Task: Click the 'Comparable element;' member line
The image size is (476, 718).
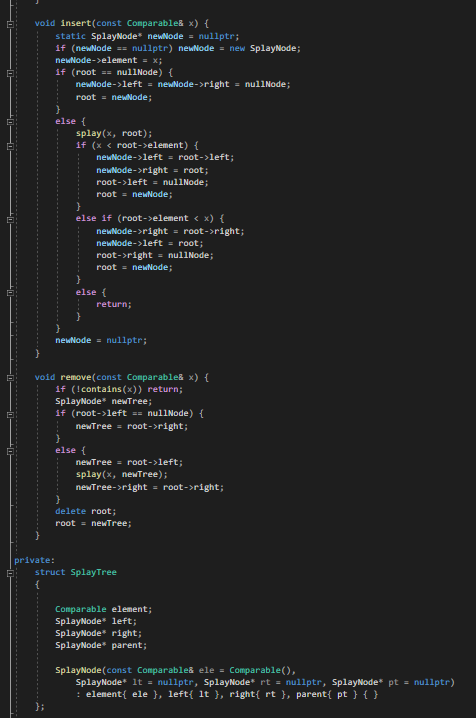Action: coord(103,609)
